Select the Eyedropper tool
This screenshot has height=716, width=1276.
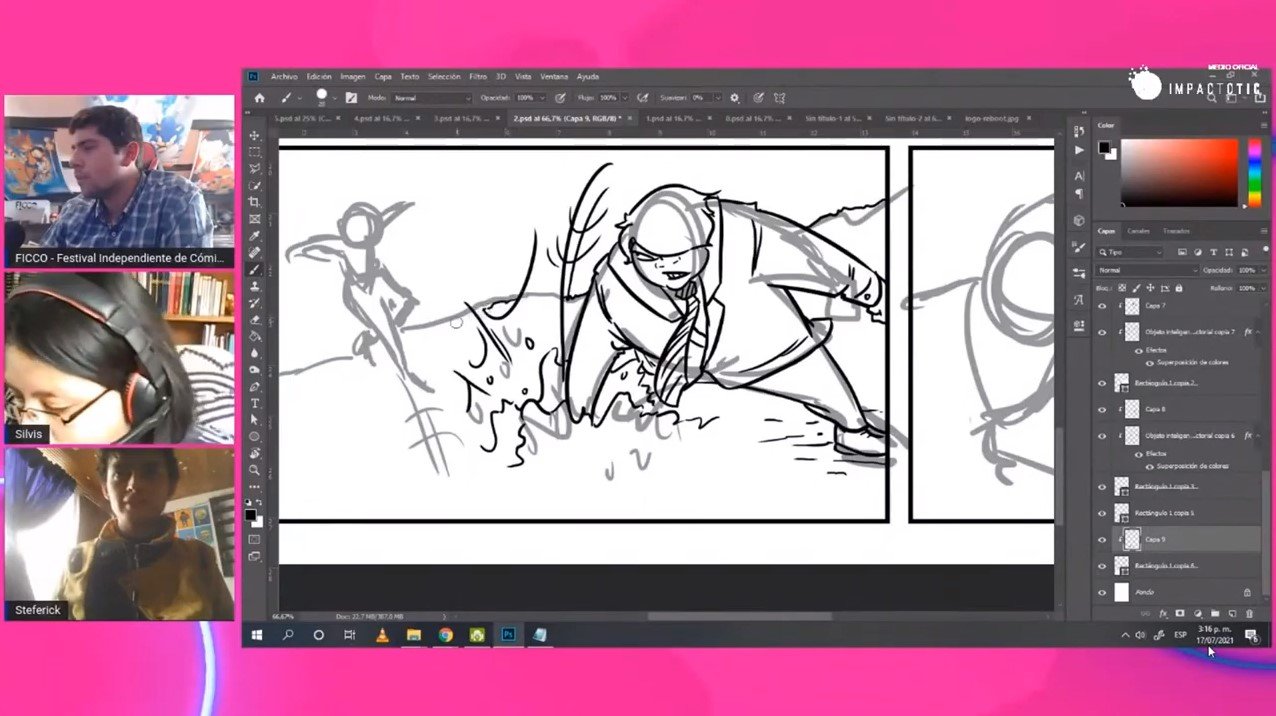254,236
